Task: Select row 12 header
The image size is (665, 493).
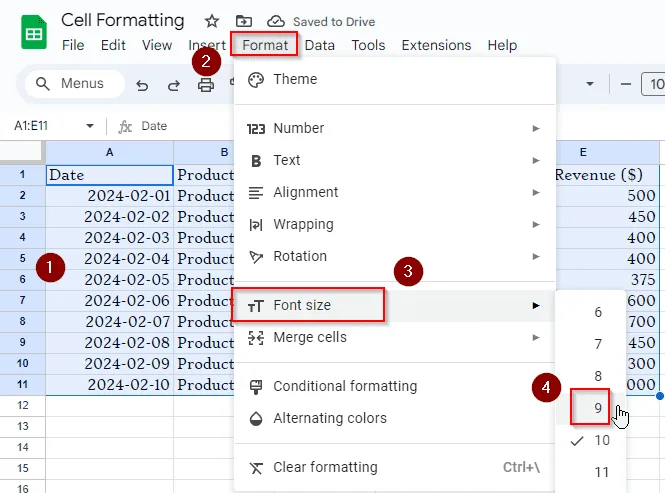Action: (x=22, y=406)
